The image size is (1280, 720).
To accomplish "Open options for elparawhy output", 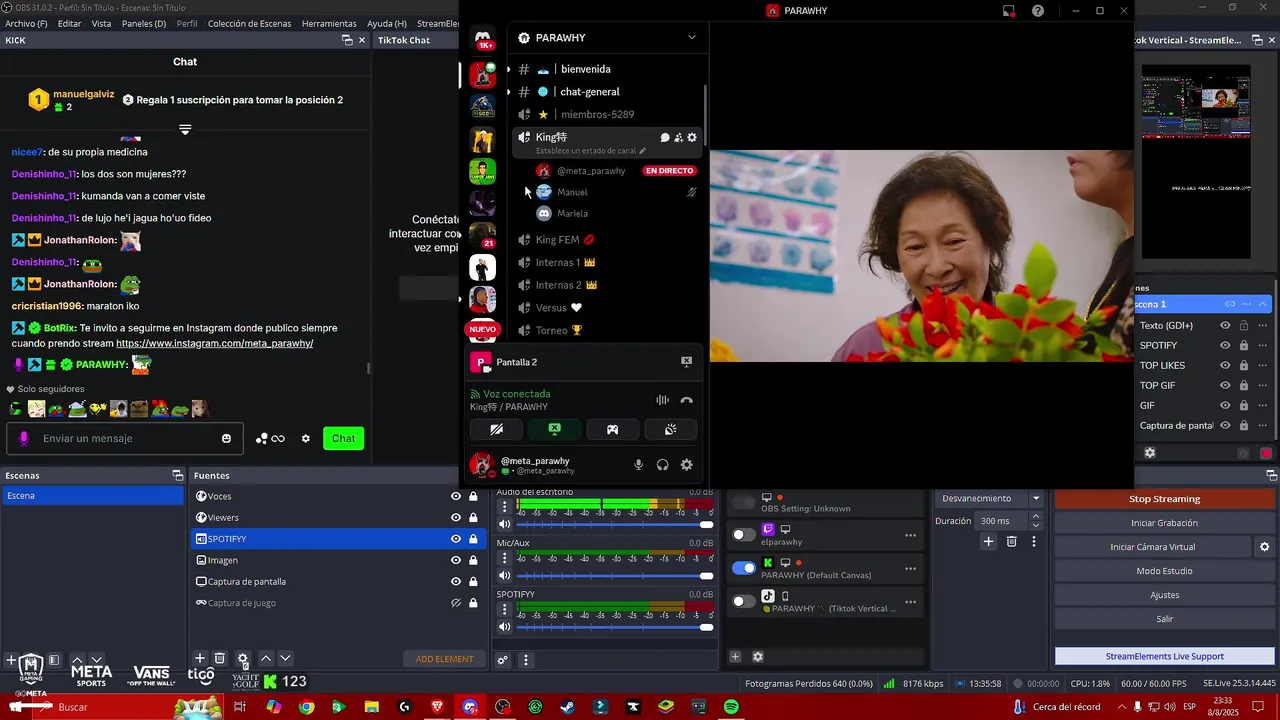I will pyautogui.click(x=910, y=535).
